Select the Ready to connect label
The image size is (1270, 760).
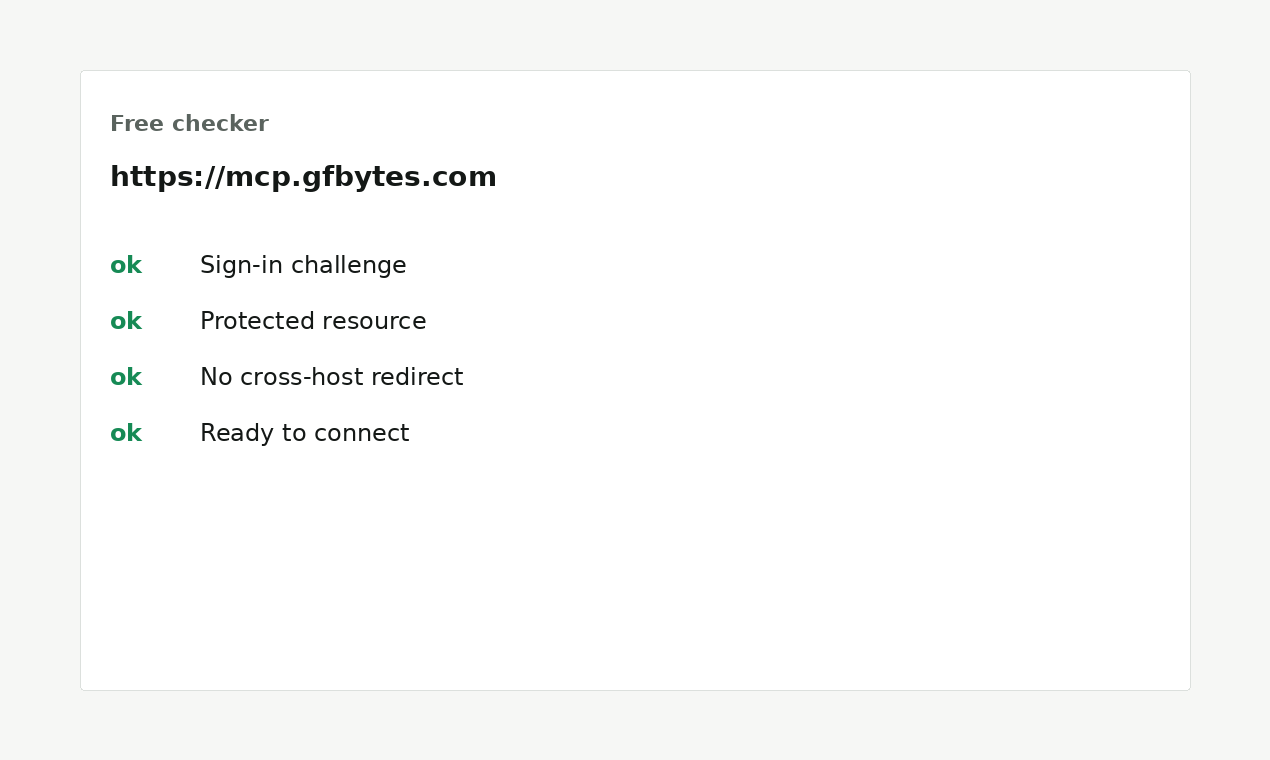coord(305,434)
